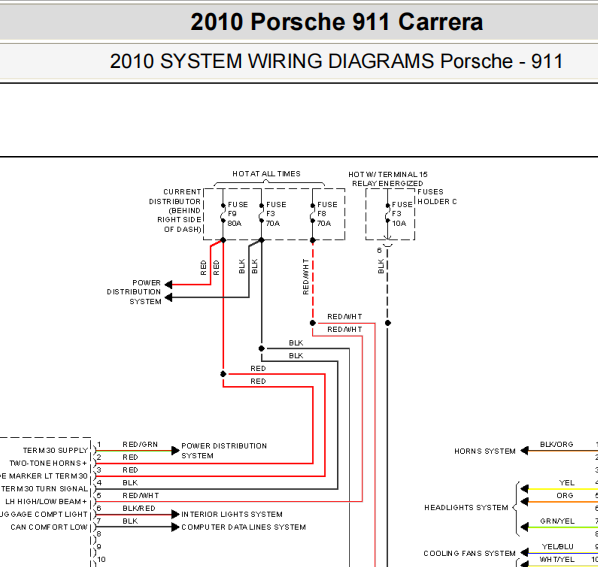Screen dimensions: 598x567
Task: Click the 'FUSE F9 80A' label
Action: [x=238, y=214]
